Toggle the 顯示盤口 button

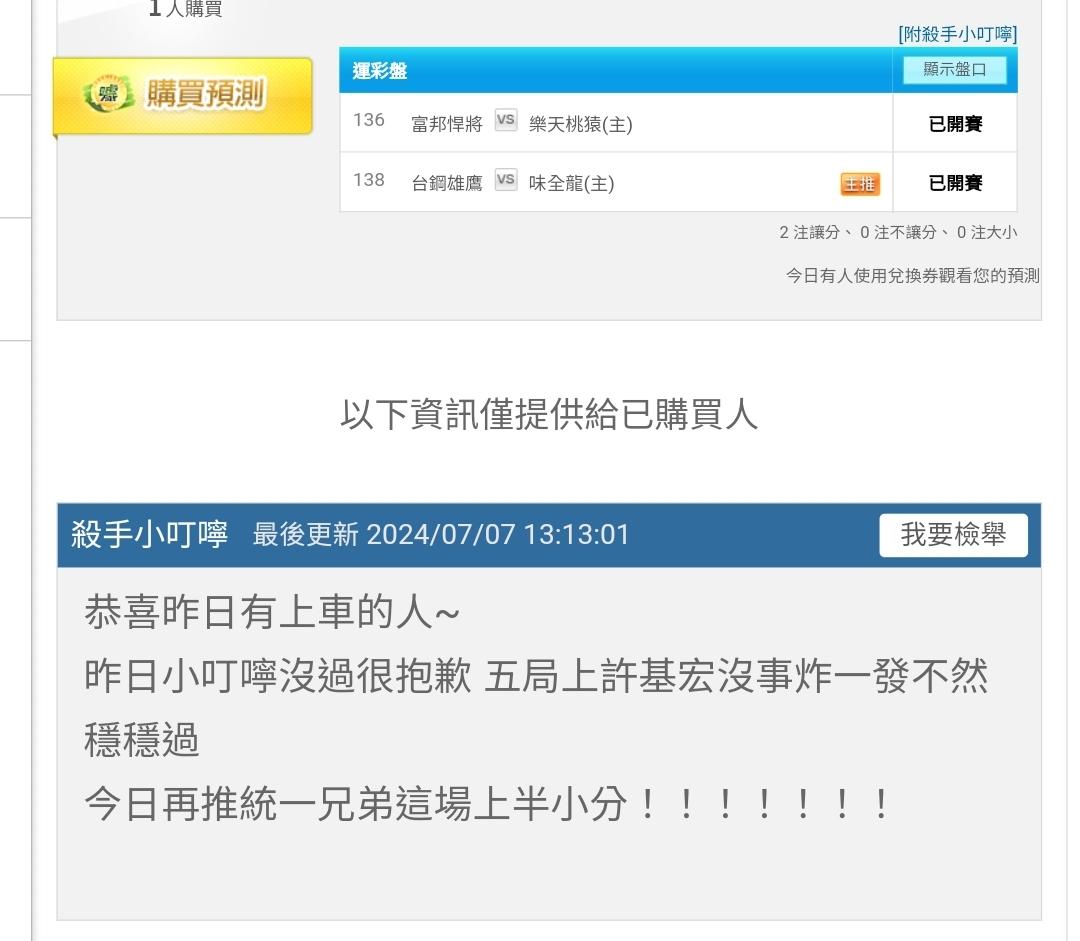tap(955, 70)
